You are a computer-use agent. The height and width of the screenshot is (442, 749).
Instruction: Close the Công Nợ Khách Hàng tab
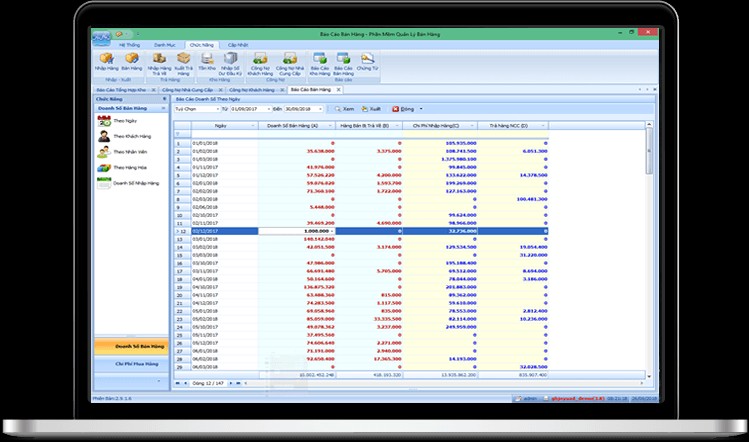pyautogui.click(x=282, y=90)
